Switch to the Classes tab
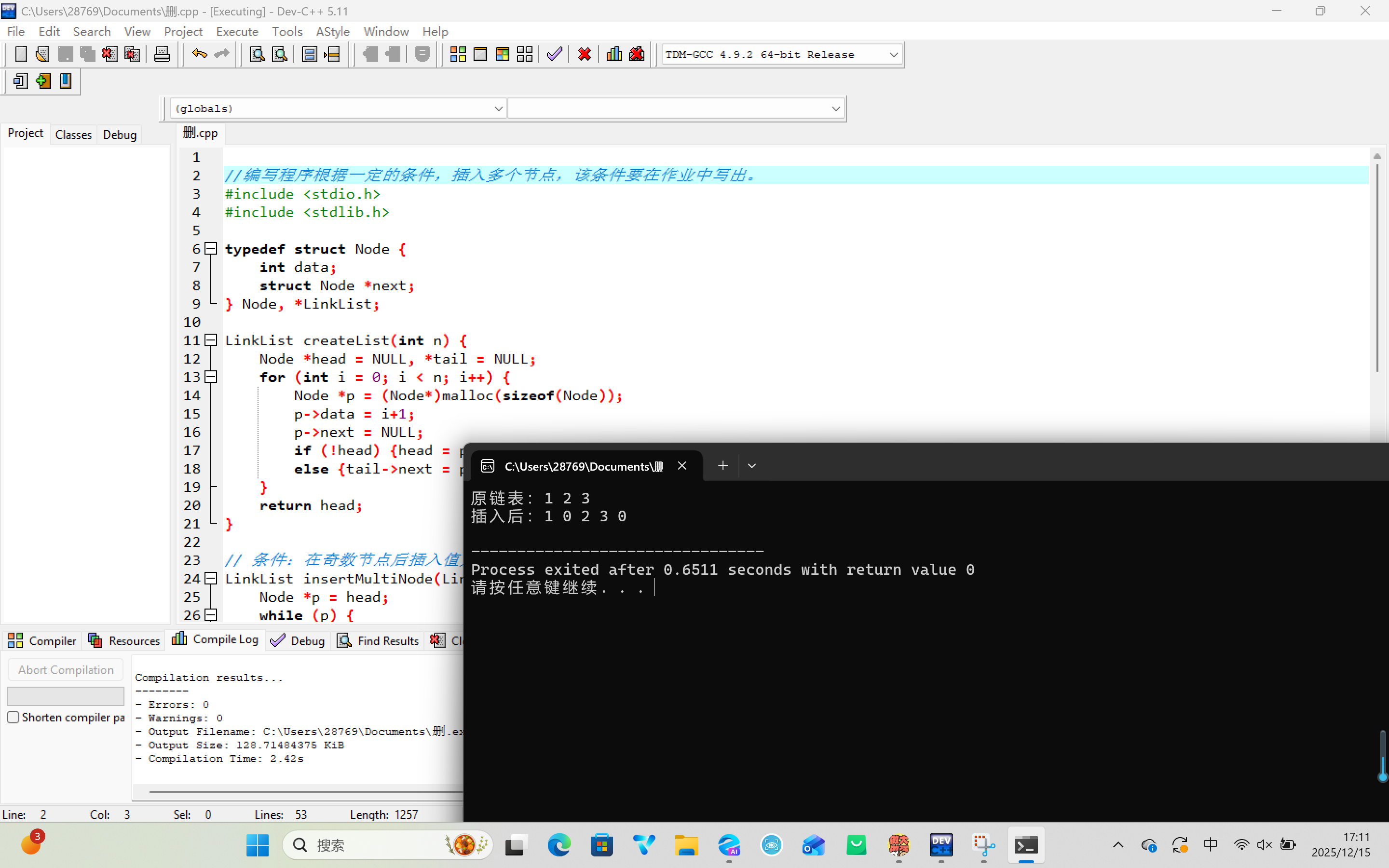 (73, 135)
